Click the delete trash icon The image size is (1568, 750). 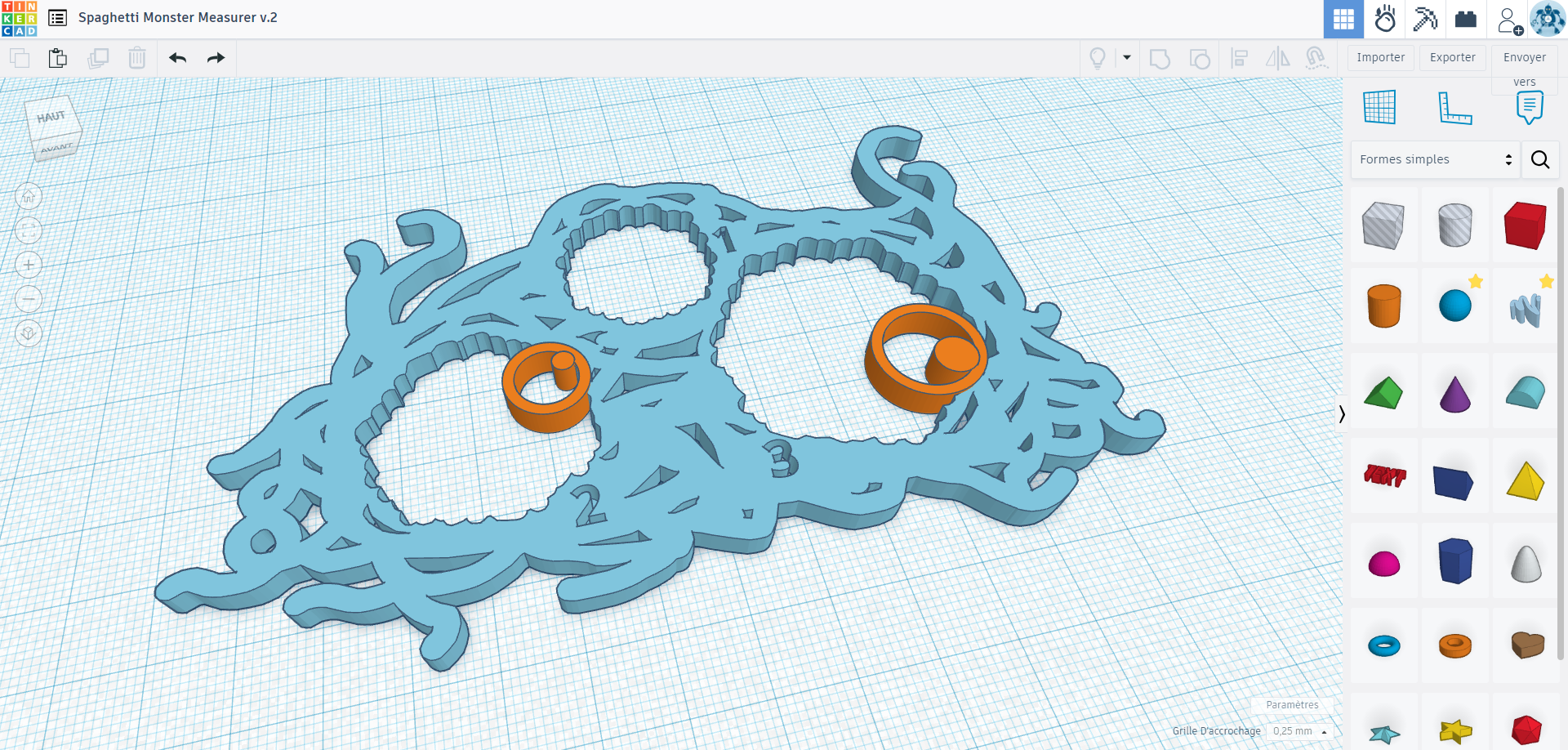tap(137, 58)
